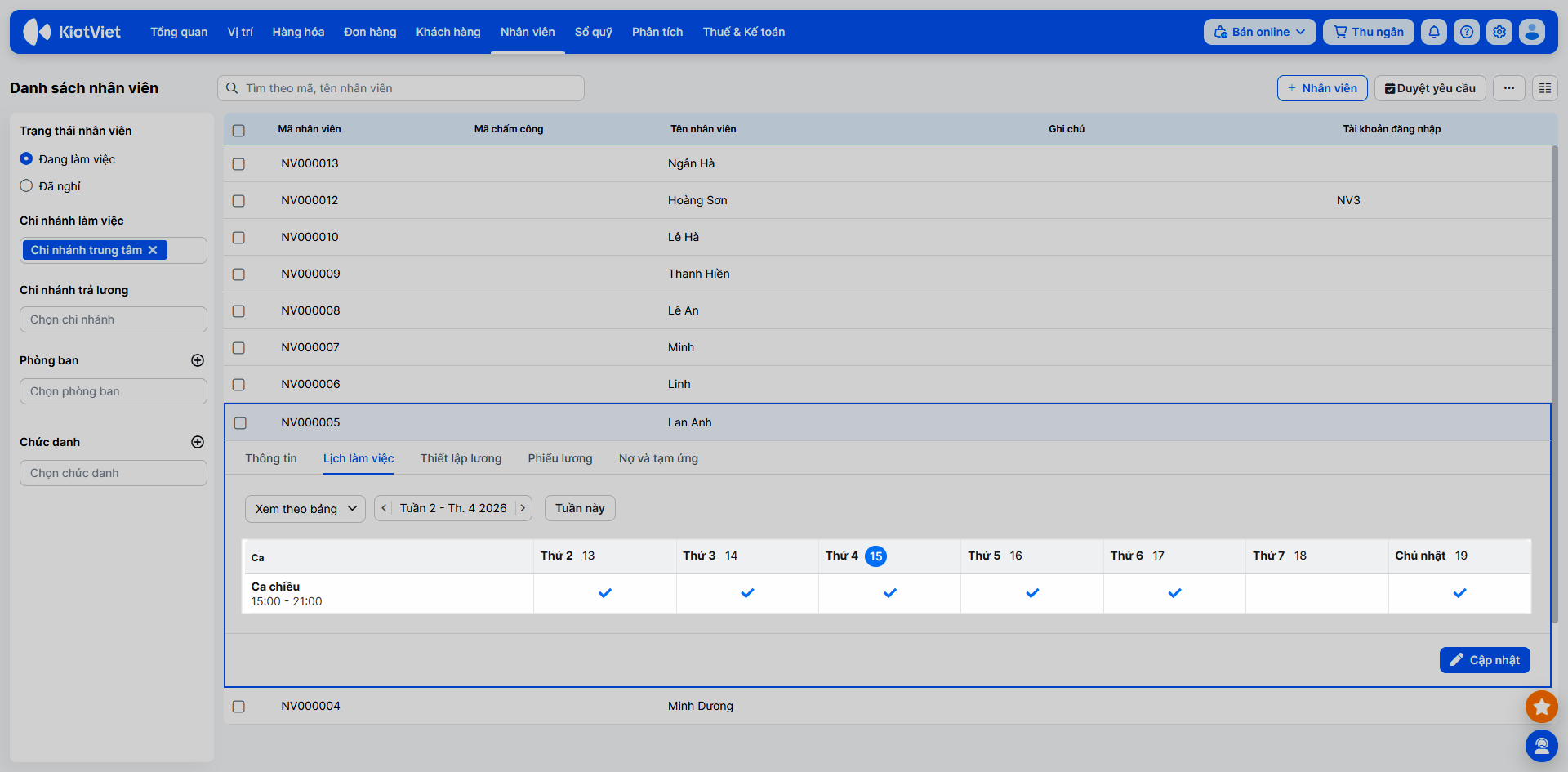Click the orange star floating button

click(x=1542, y=707)
